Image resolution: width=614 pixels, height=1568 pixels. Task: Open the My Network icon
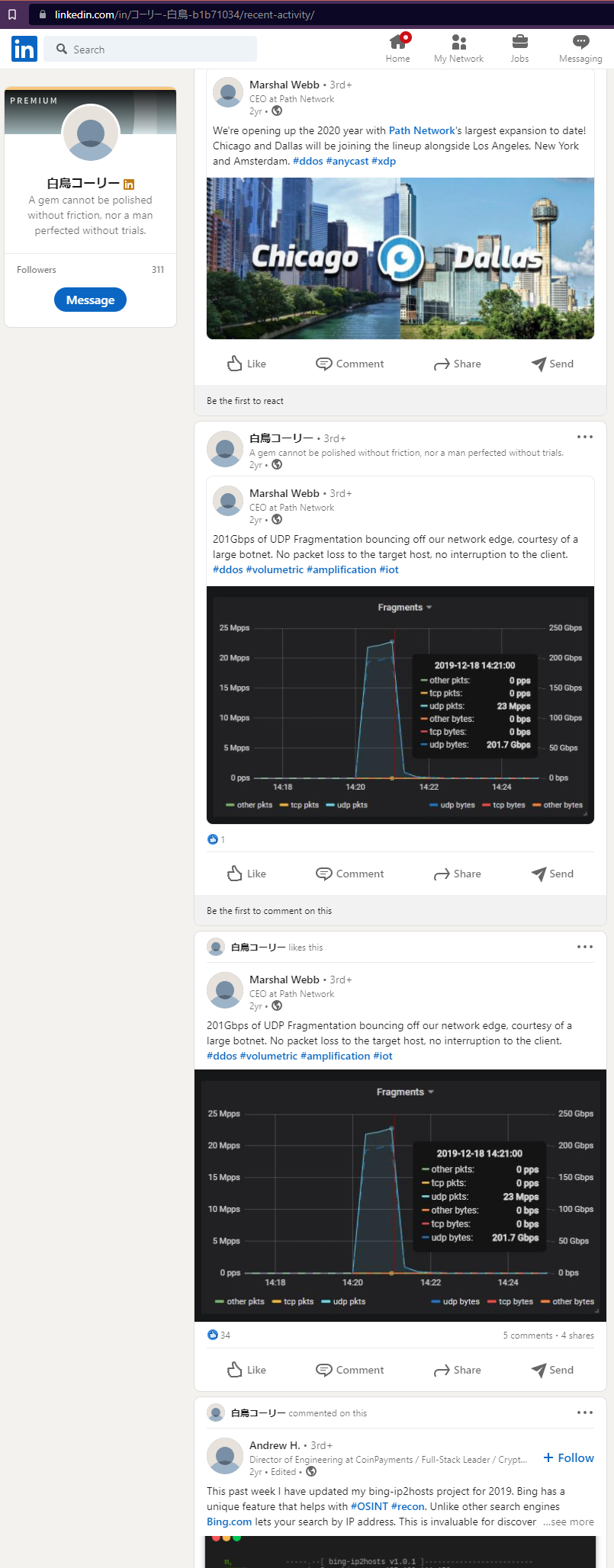pos(458,43)
